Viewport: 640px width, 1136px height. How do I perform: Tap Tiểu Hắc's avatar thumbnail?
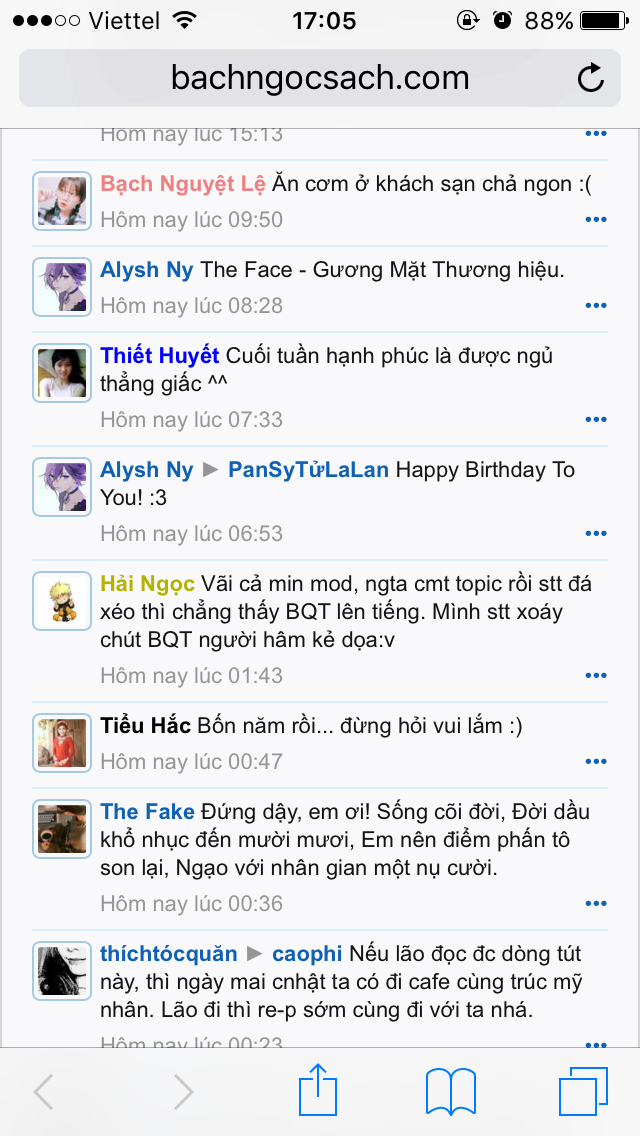click(62, 742)
